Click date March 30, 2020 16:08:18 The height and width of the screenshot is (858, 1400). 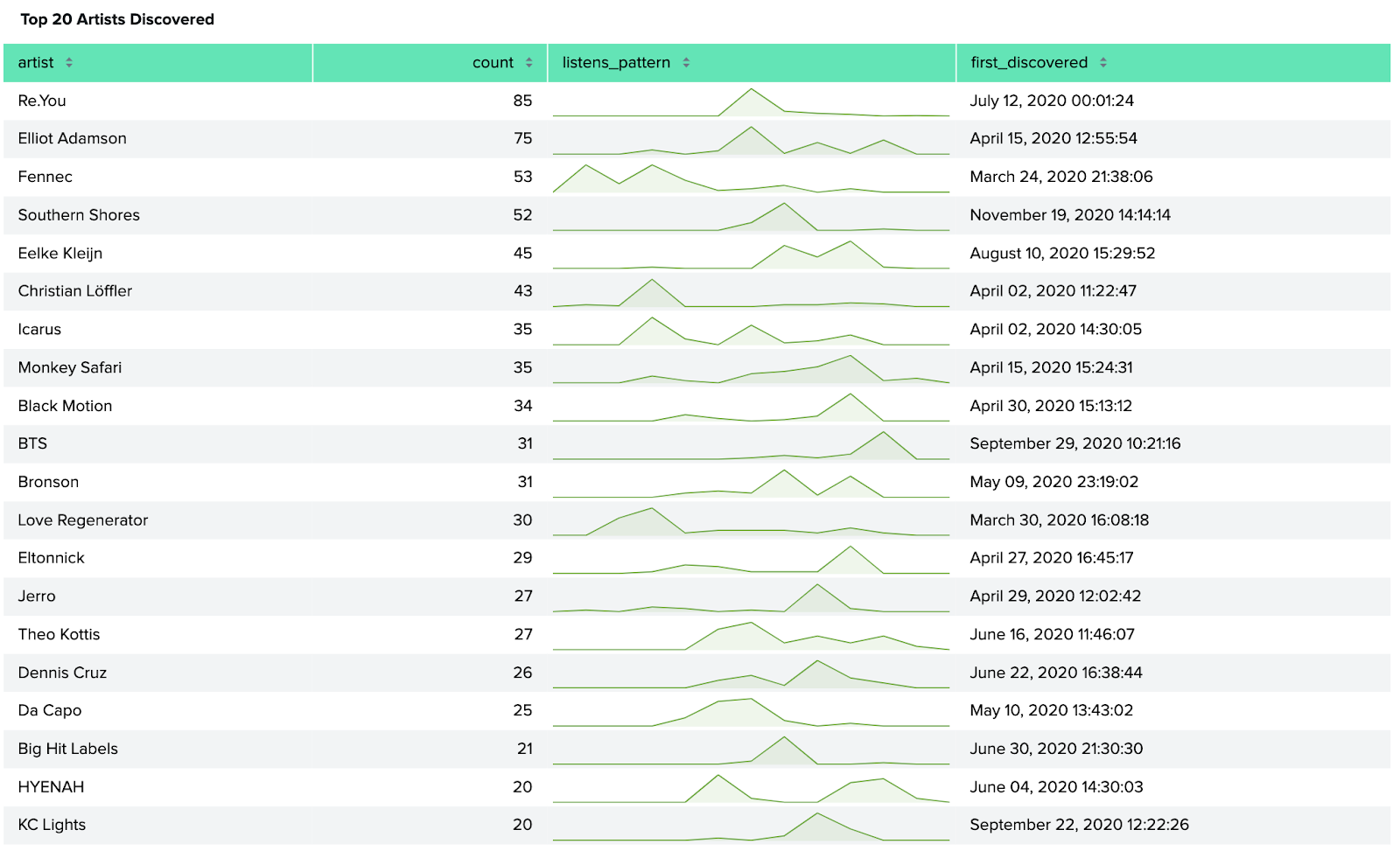click(1060, 520)
